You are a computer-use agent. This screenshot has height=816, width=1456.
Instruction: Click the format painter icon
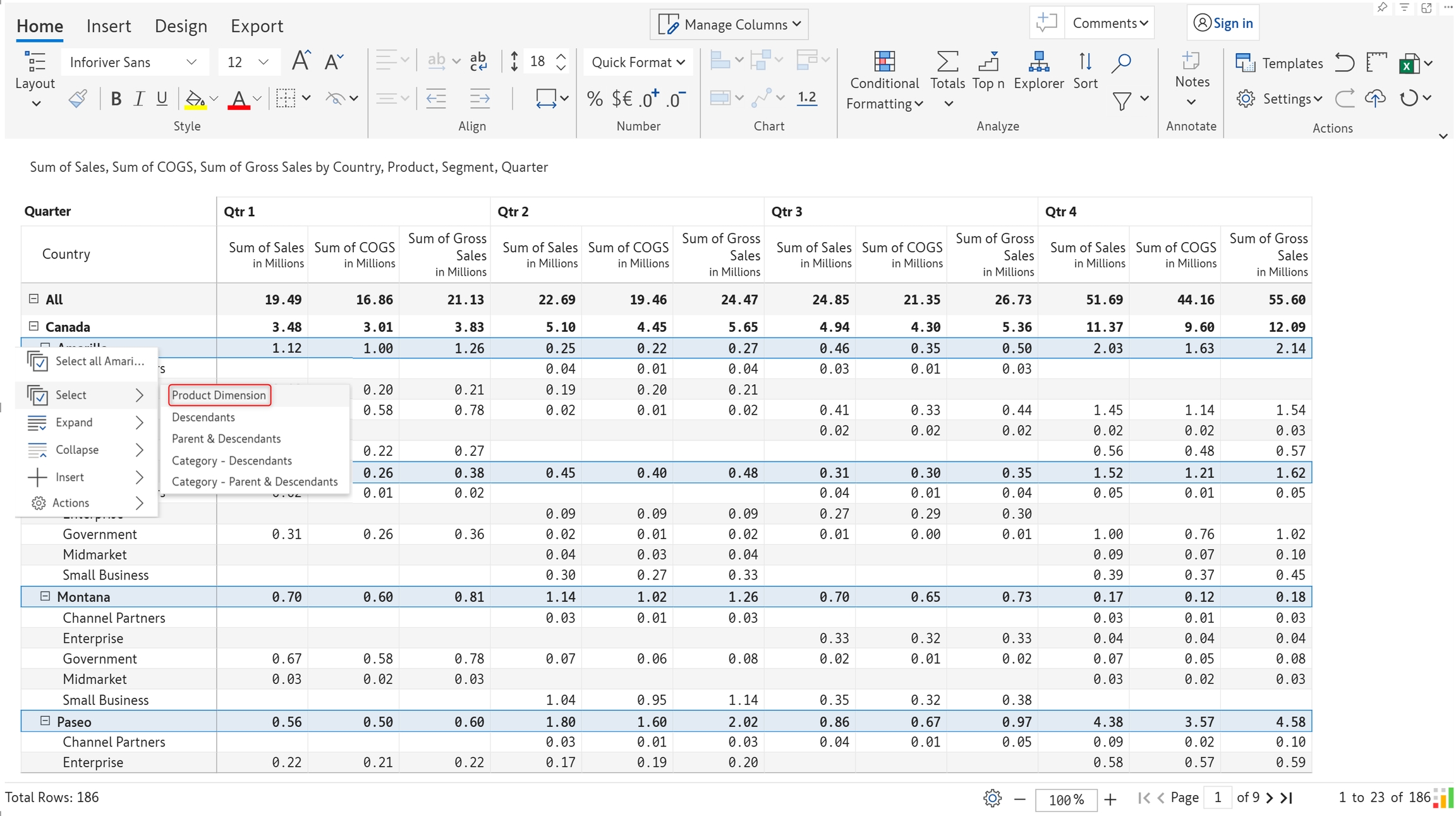pyautogui.click(x=78, y=99)
